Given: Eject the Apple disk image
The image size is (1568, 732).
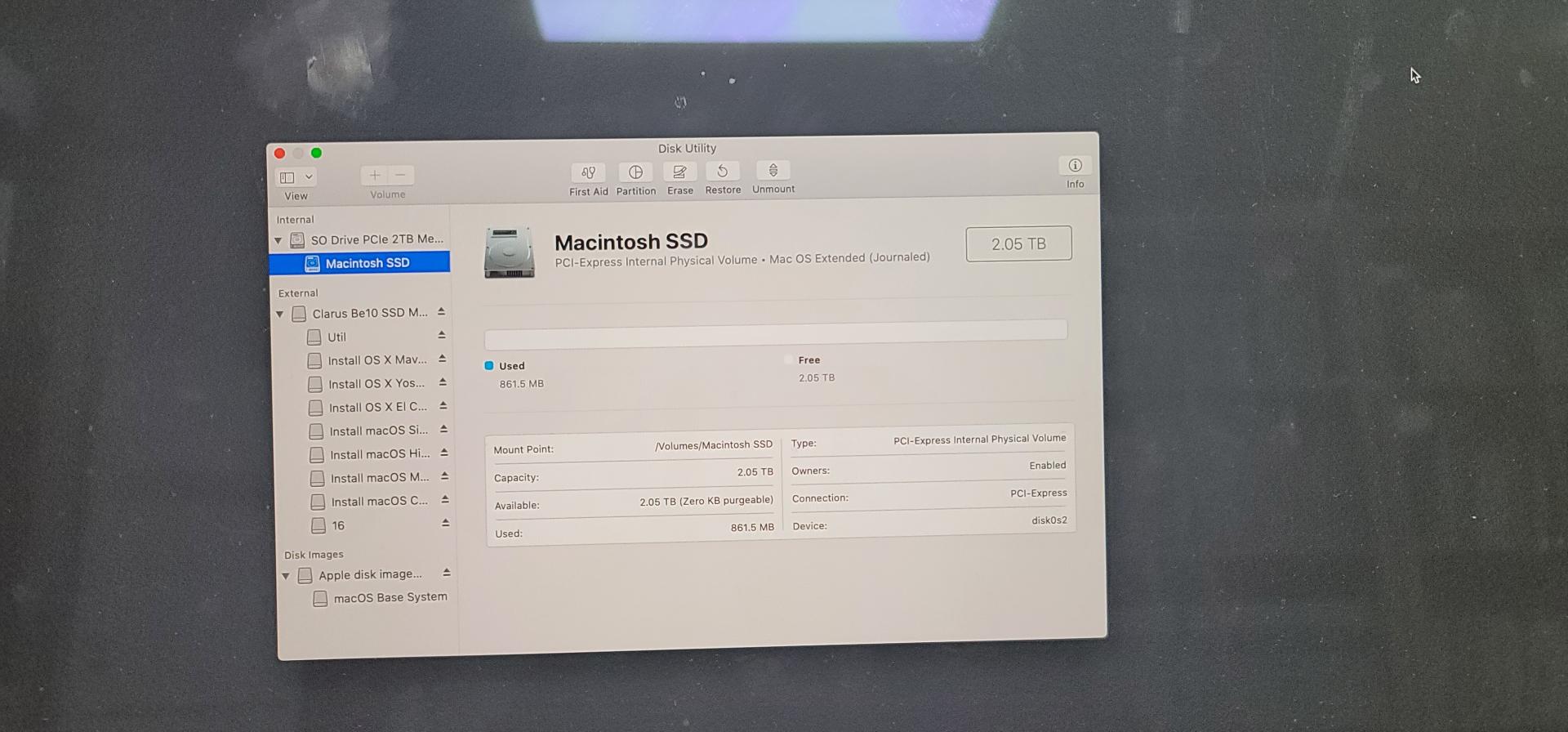Looking at the screenshot, I should tap(447, 573).
